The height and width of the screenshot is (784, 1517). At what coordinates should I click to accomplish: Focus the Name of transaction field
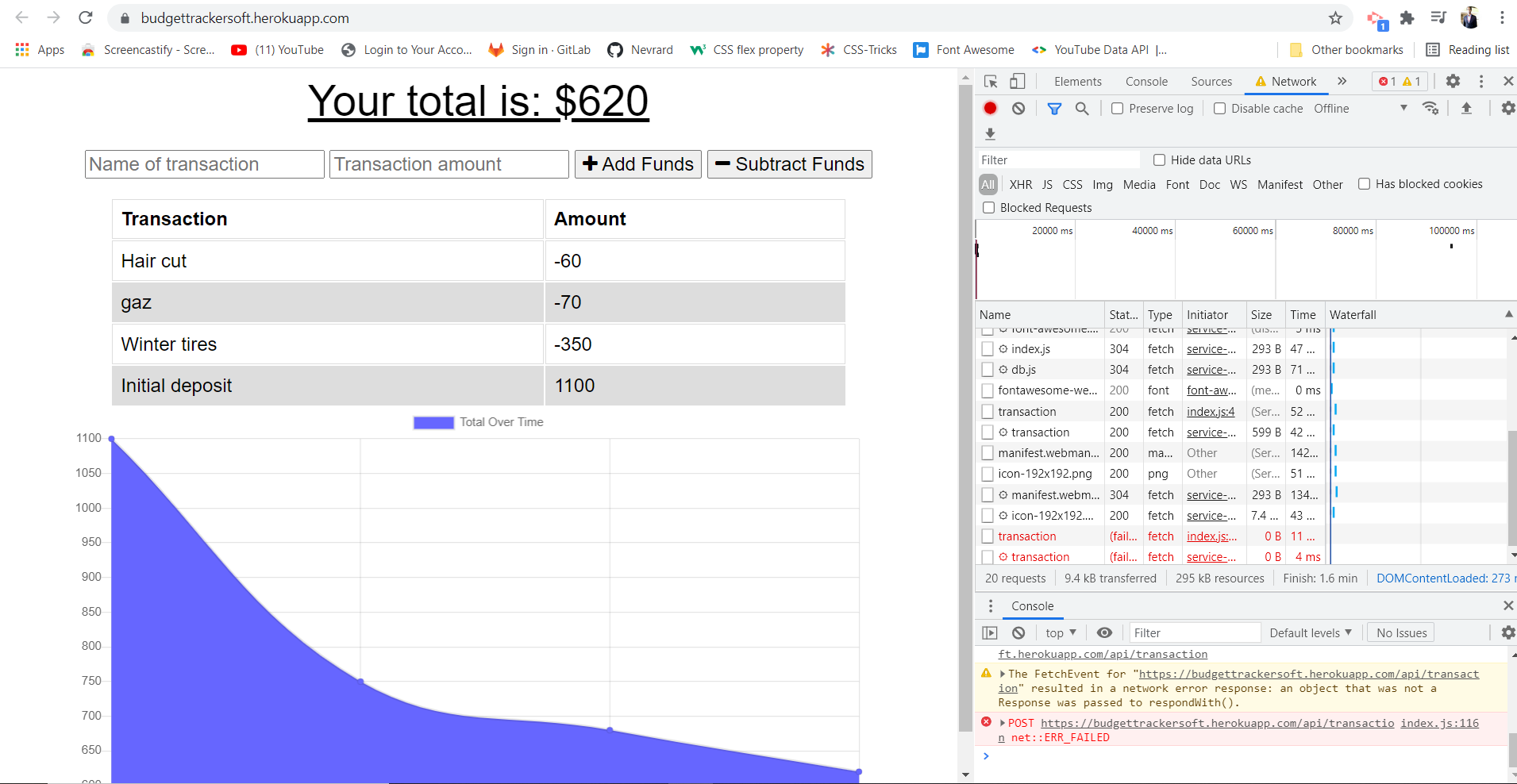(205, 164)
